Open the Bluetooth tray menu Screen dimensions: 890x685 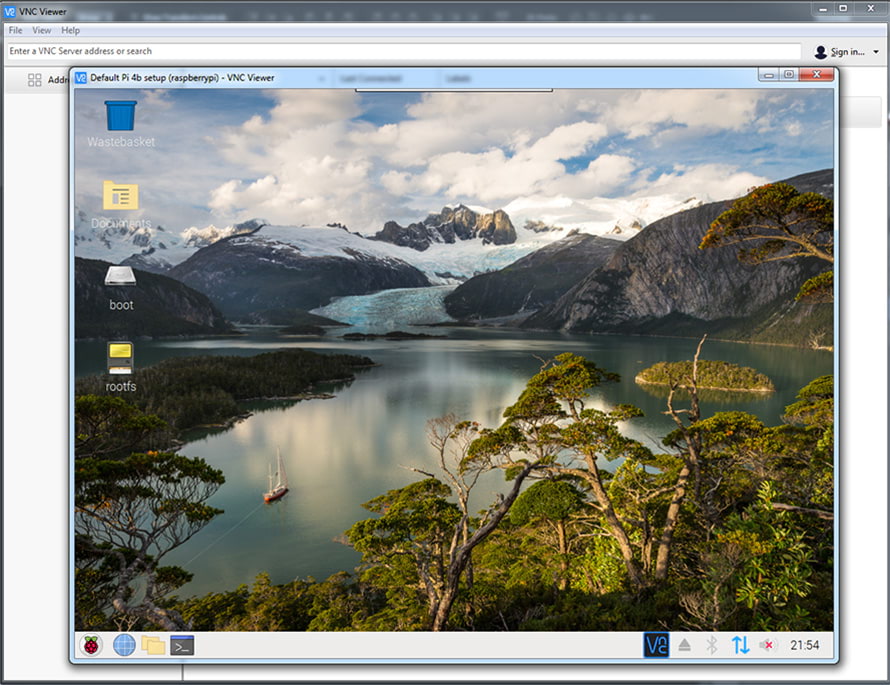712,645
